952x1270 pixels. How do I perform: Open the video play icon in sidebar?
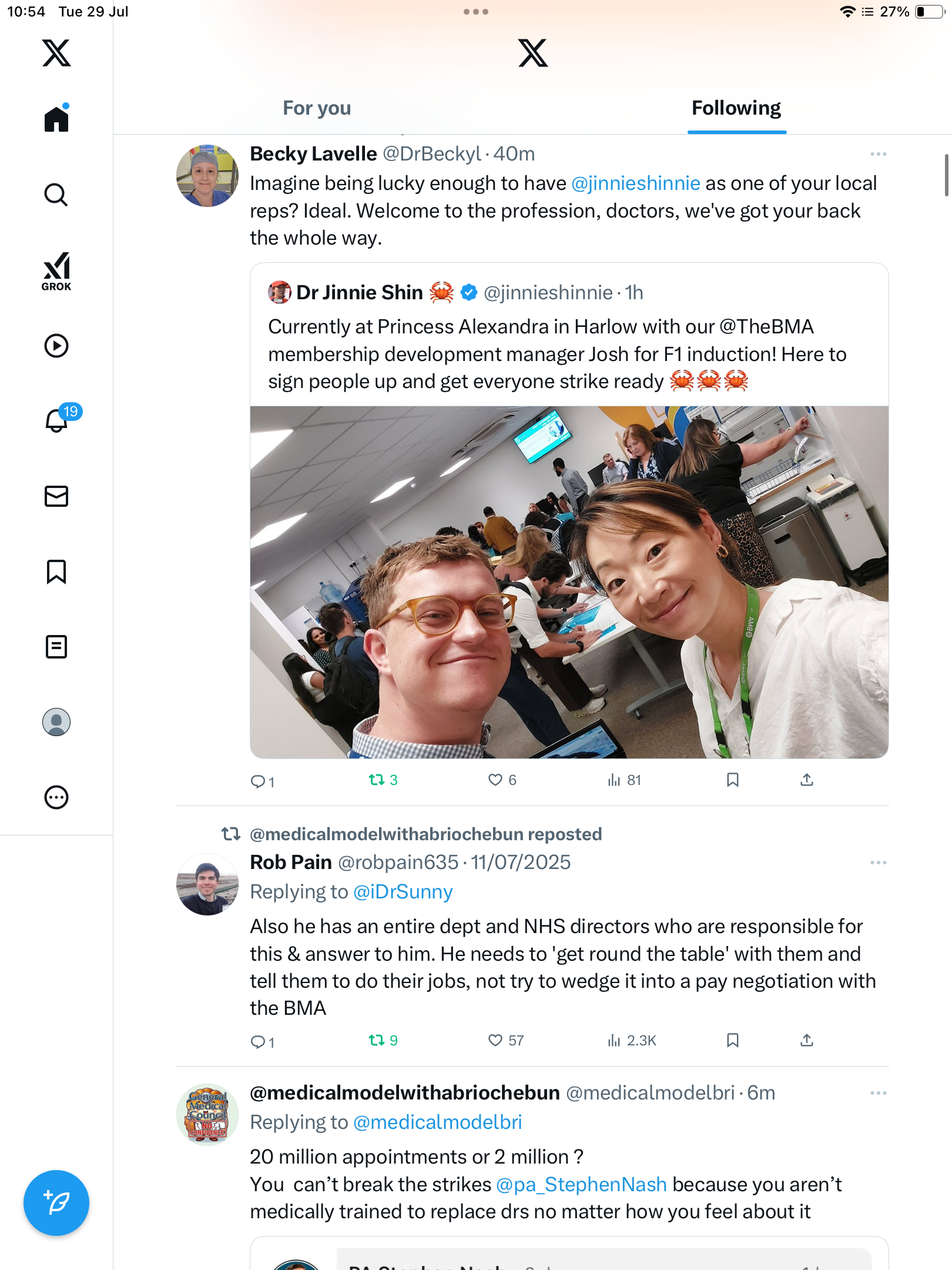(56, 346)
